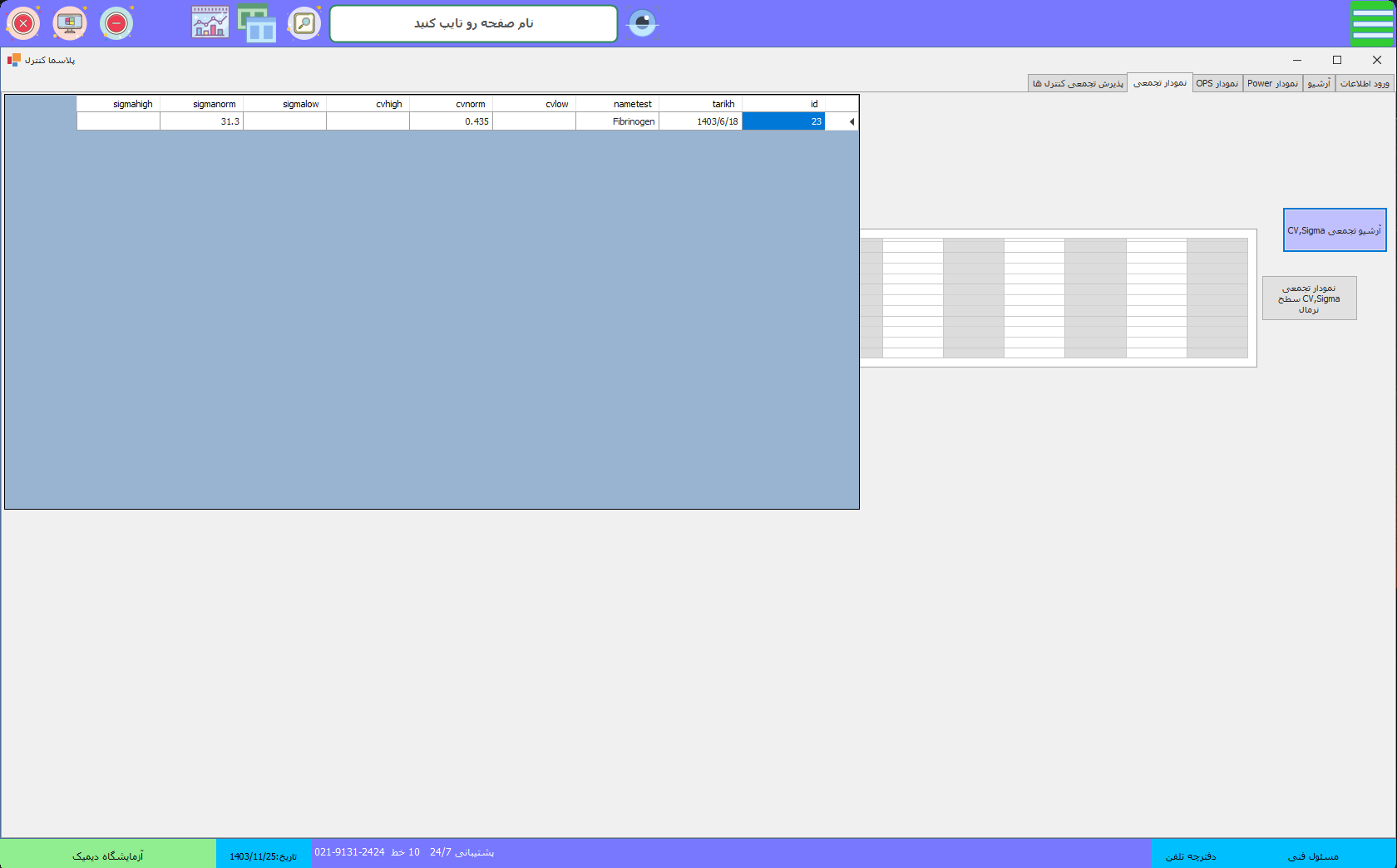Click the آرشیو تجمعی CV,Sigma button
This screenshot has width=1397, height=868.
(x=1335, y=230)
